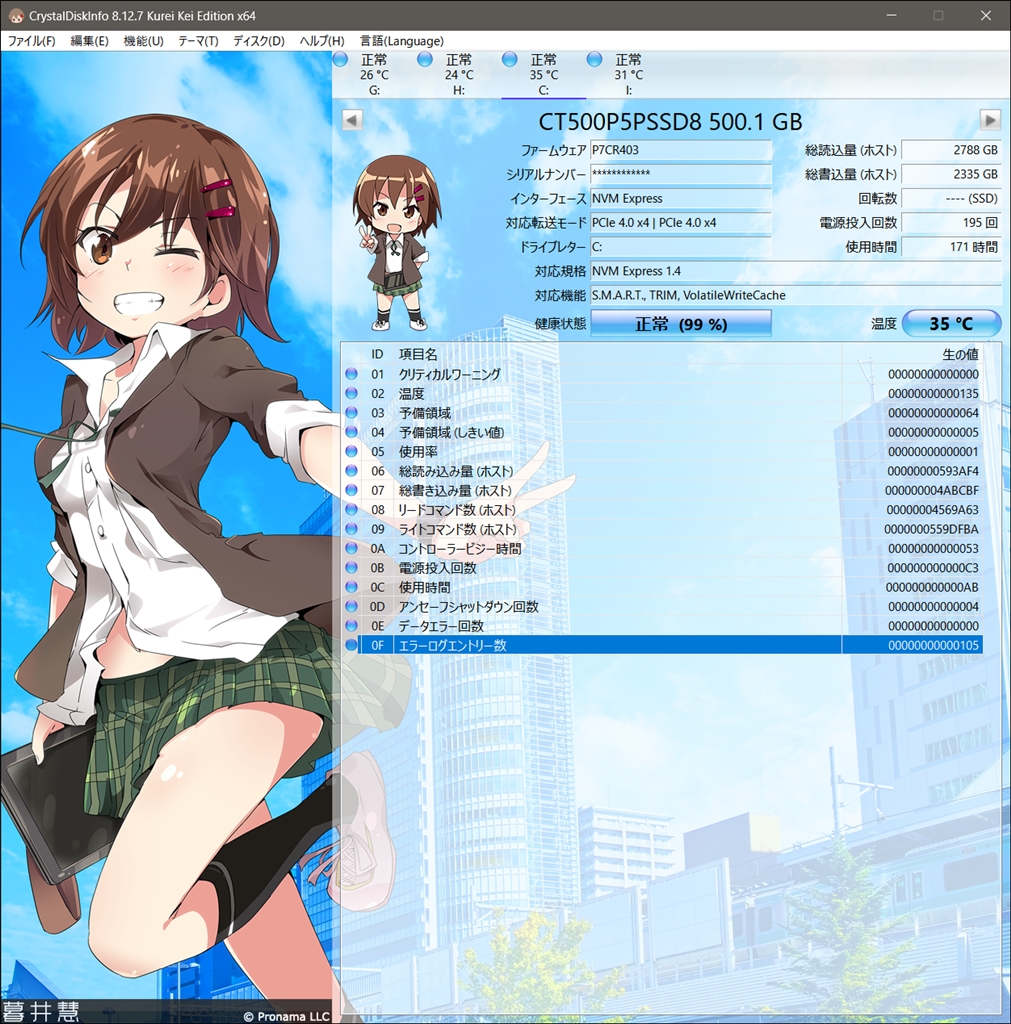Click the ID column header

click(x=377, y=354)
